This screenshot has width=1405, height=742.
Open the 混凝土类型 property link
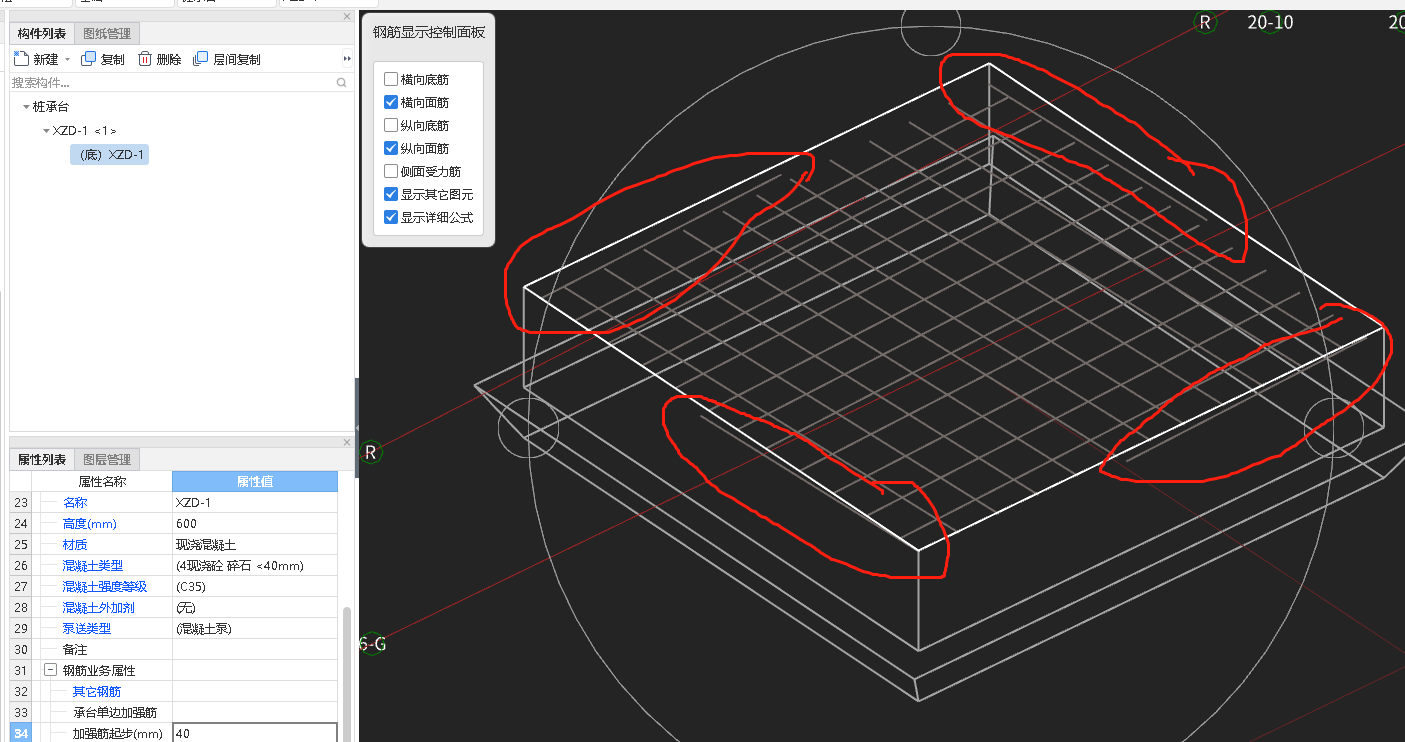(x=95, y=565)
